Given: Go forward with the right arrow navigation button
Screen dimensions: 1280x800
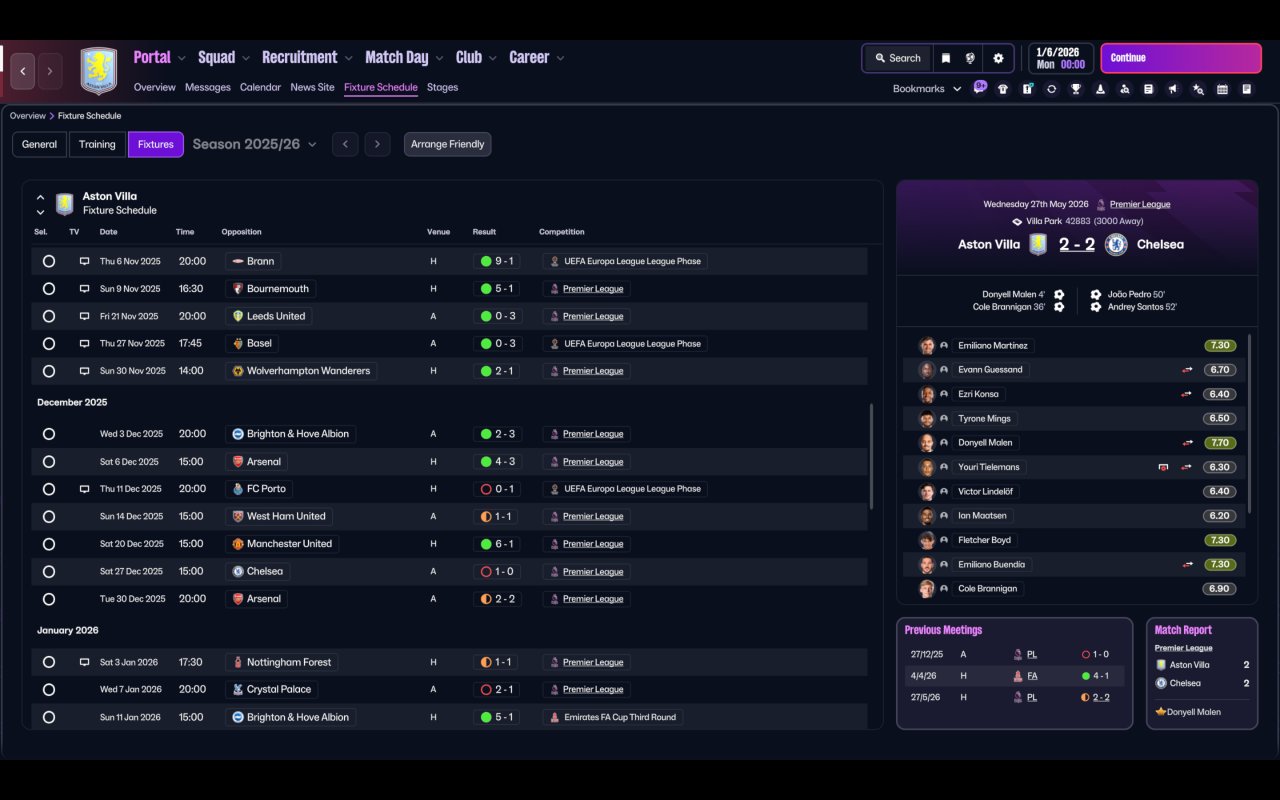Looking at the screenshot, I should click(49, 71).
